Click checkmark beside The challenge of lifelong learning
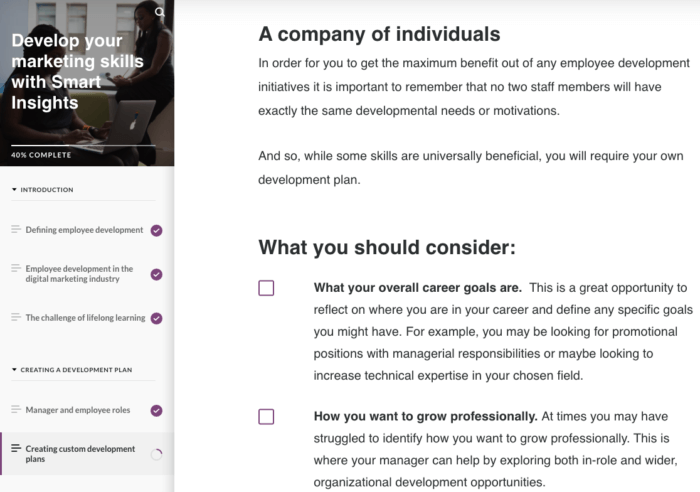700x492 pixels. point(156,318)
